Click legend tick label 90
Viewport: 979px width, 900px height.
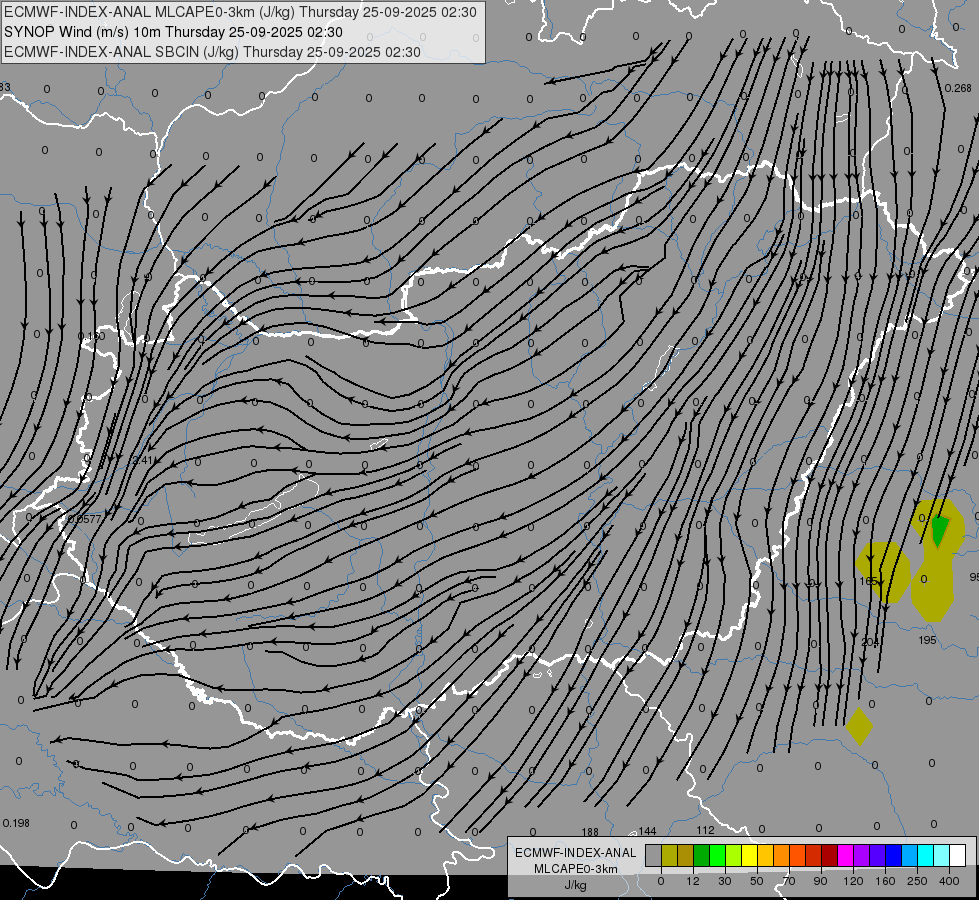click(820, 881)
